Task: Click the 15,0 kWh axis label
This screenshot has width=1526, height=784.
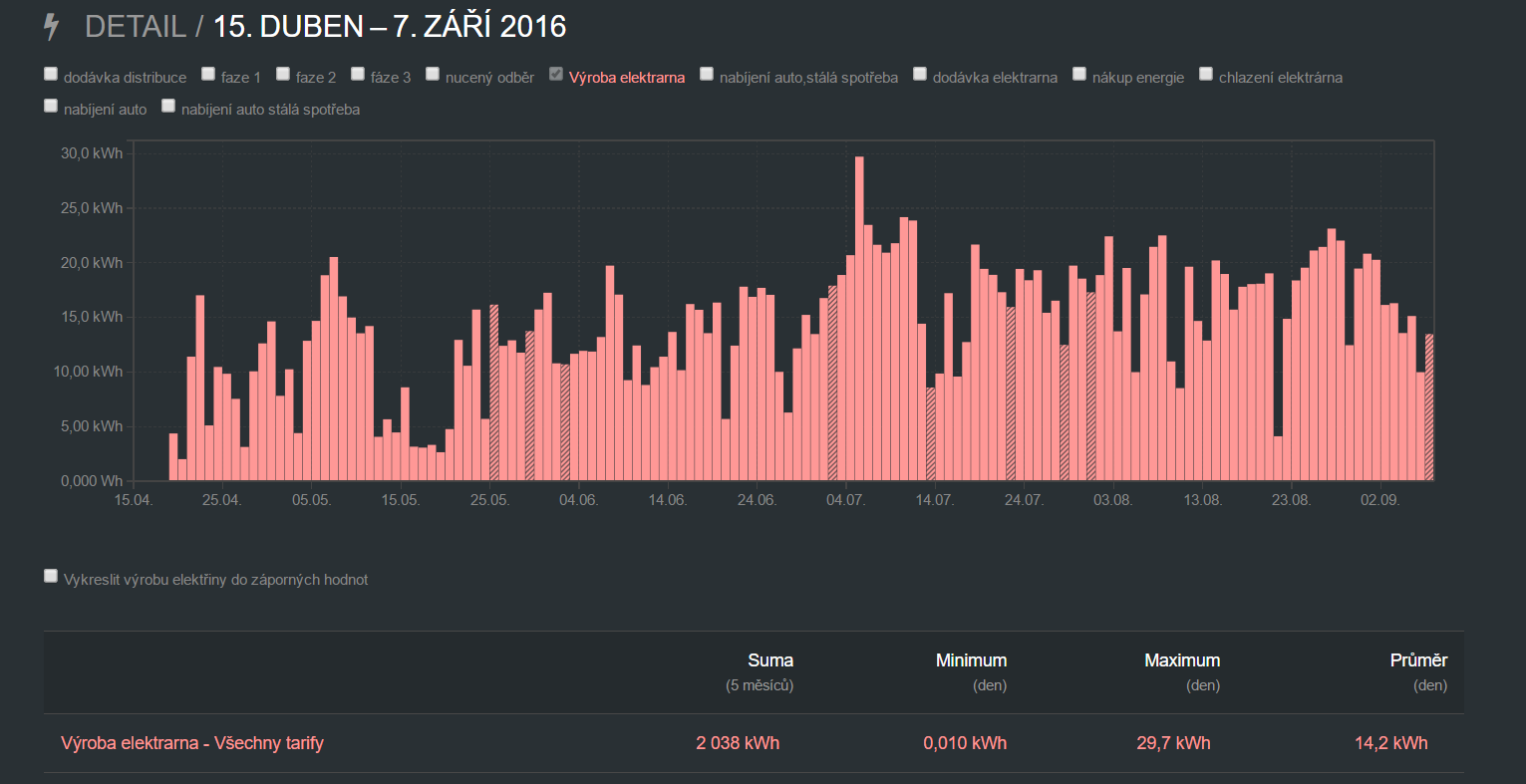Action: coord(93,317)
